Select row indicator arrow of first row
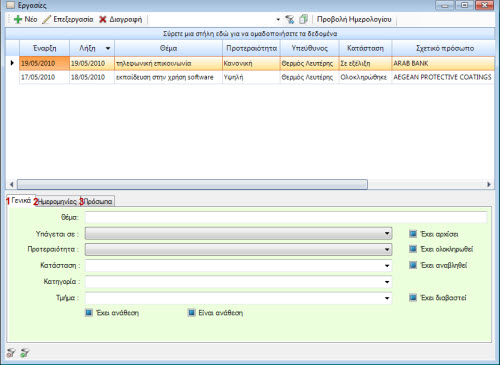Image resolution: width=500 pixels, height=365 pixels. coord(12,63)
